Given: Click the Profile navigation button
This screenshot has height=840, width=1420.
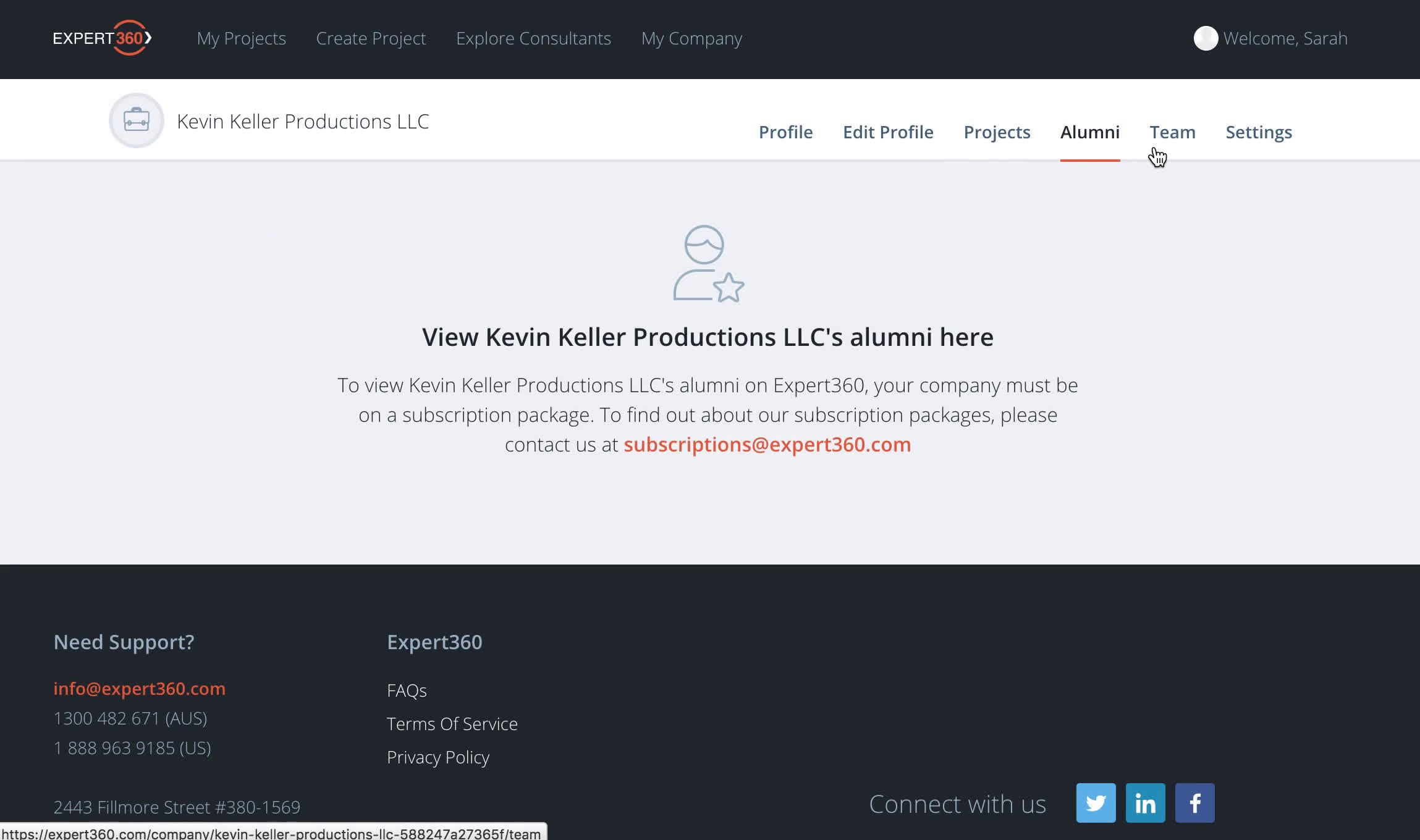Looking at the screenshot, I should click(x=785, y=131).
